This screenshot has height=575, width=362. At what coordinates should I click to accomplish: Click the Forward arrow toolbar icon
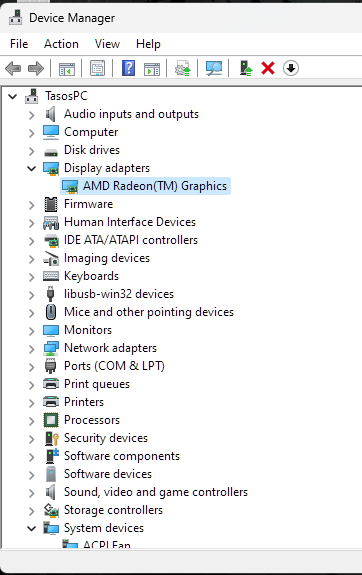click(36, 68)
